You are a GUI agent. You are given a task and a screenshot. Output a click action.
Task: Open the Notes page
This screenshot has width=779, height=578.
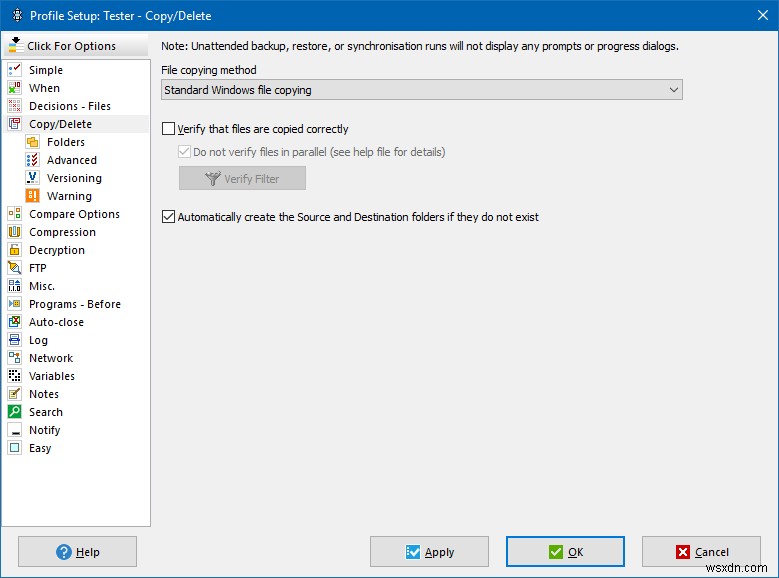(44, 394)
